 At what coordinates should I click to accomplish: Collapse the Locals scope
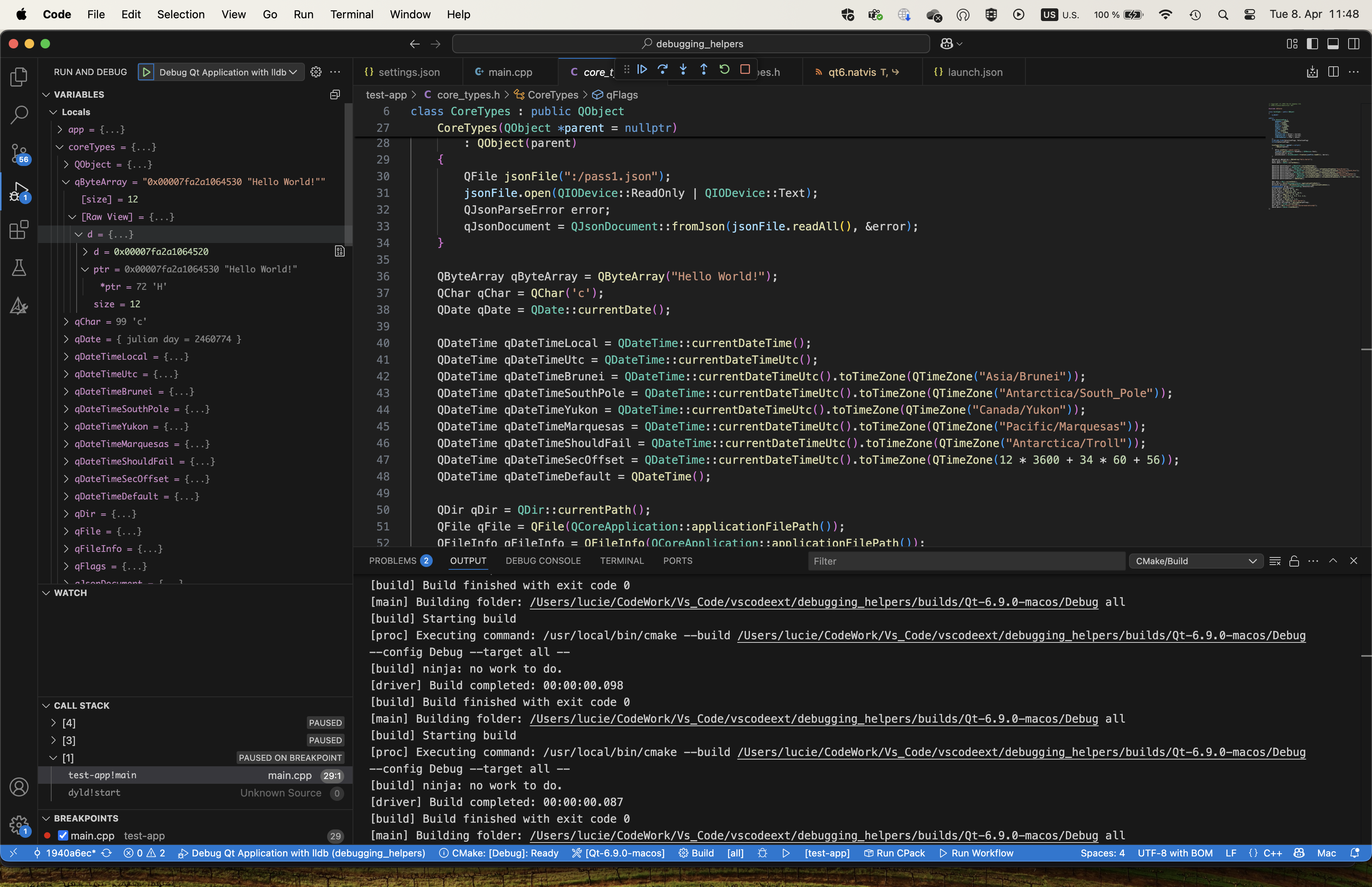point(54,112)
